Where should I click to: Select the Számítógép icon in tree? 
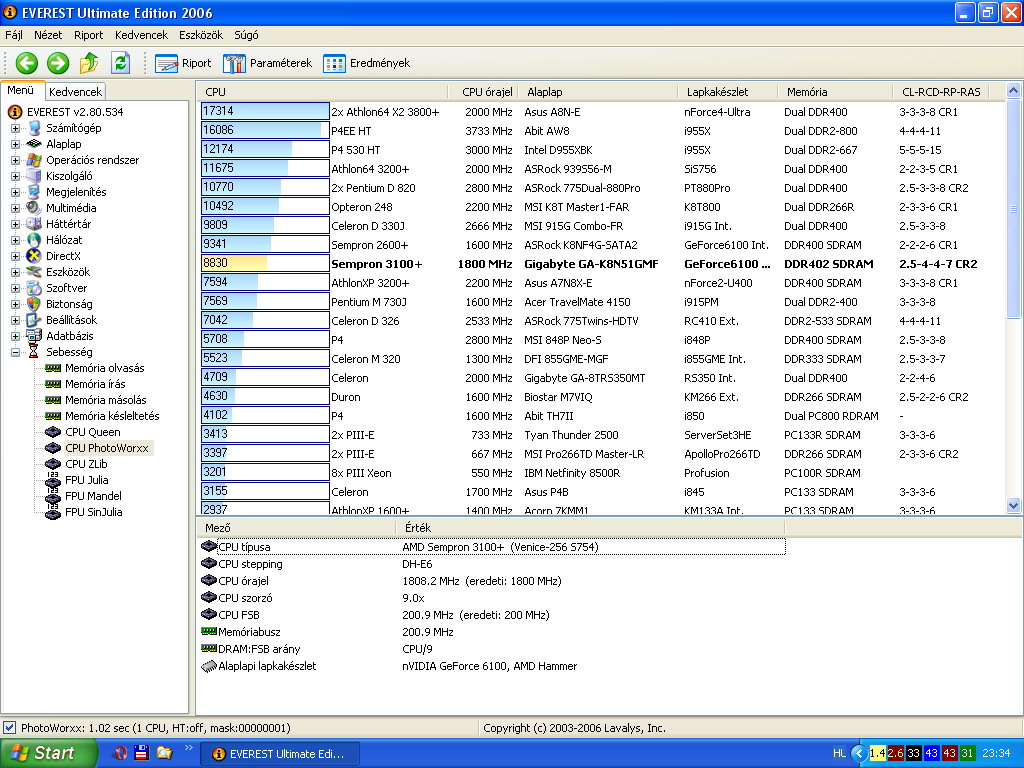(34, 128)
